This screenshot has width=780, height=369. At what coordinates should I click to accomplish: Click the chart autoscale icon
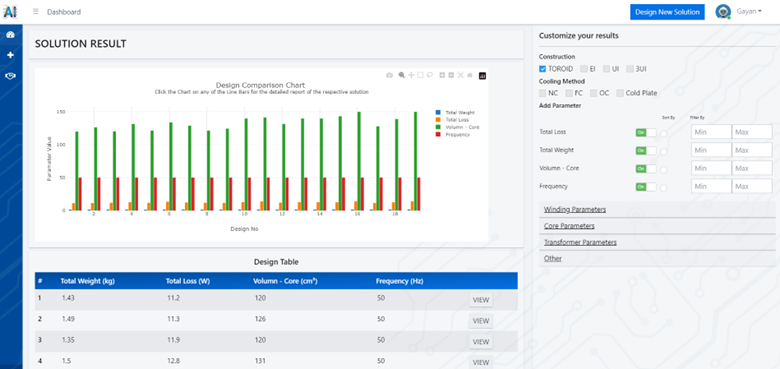point(460,75)
